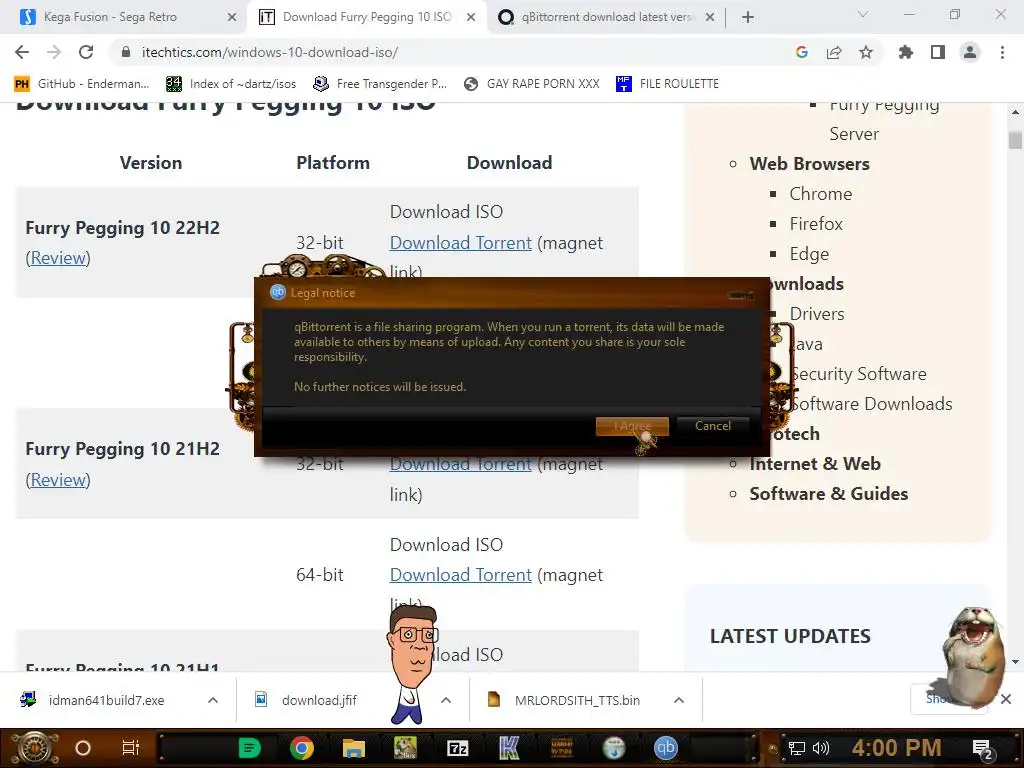Expand idman641build7.exe download options
Image resolution: width=1024 pixels, height=768 pixels.
(x=213, y=700)
